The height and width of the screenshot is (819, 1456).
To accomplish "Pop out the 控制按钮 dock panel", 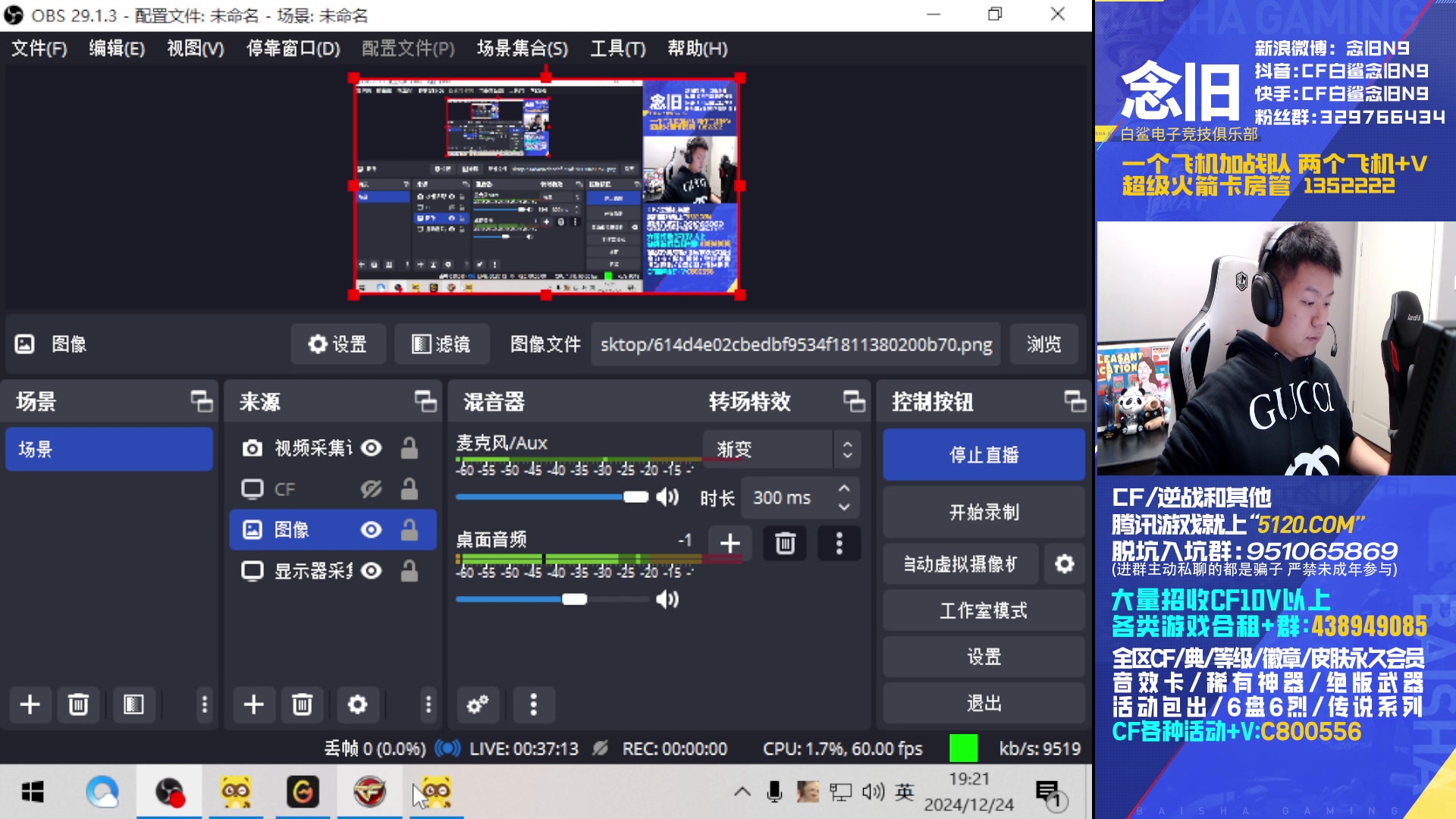I will tap(1075, 401).
